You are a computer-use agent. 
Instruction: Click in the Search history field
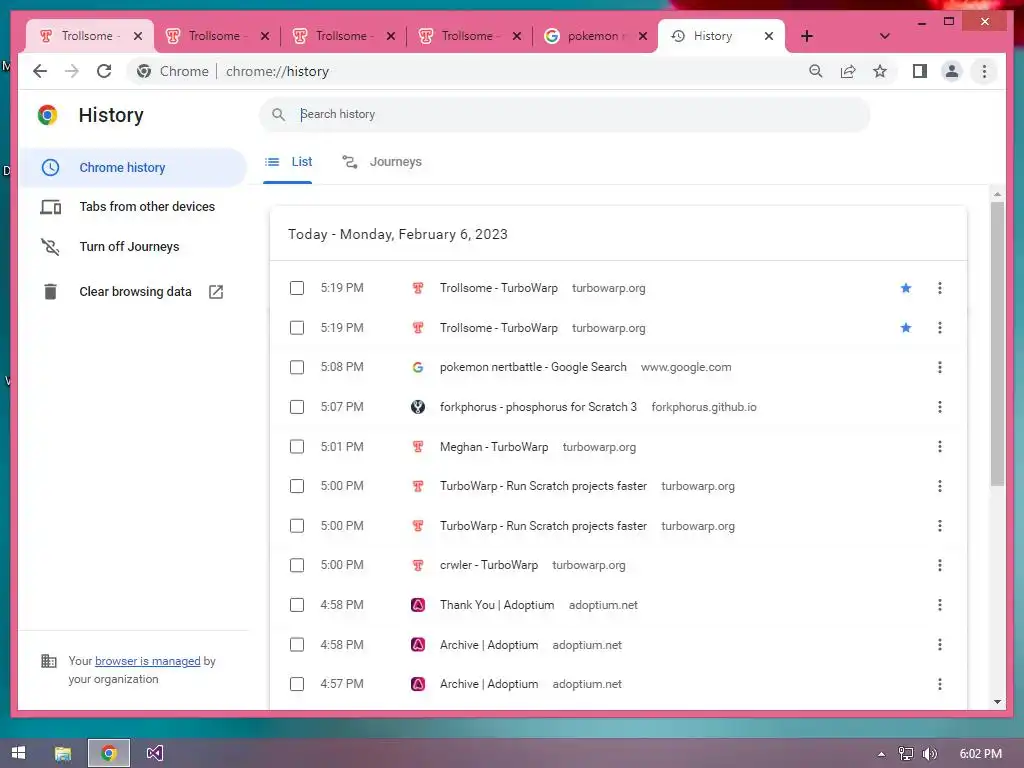coord(565,114)
